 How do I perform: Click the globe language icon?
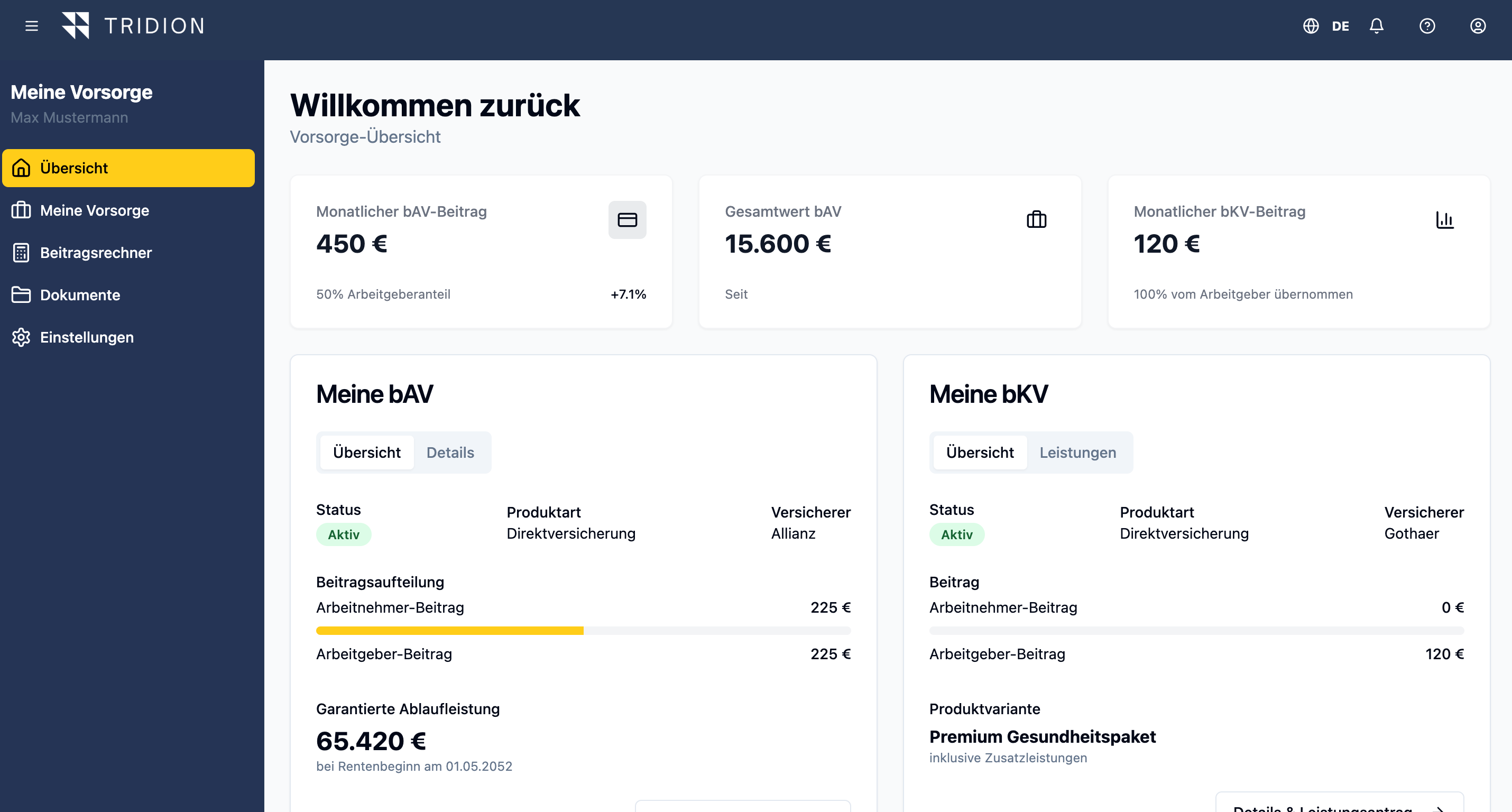(1311, 26)
